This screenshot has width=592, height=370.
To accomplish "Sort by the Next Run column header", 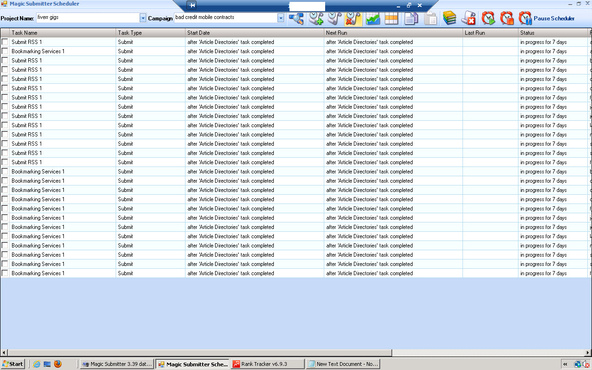I will pos(393,33).
